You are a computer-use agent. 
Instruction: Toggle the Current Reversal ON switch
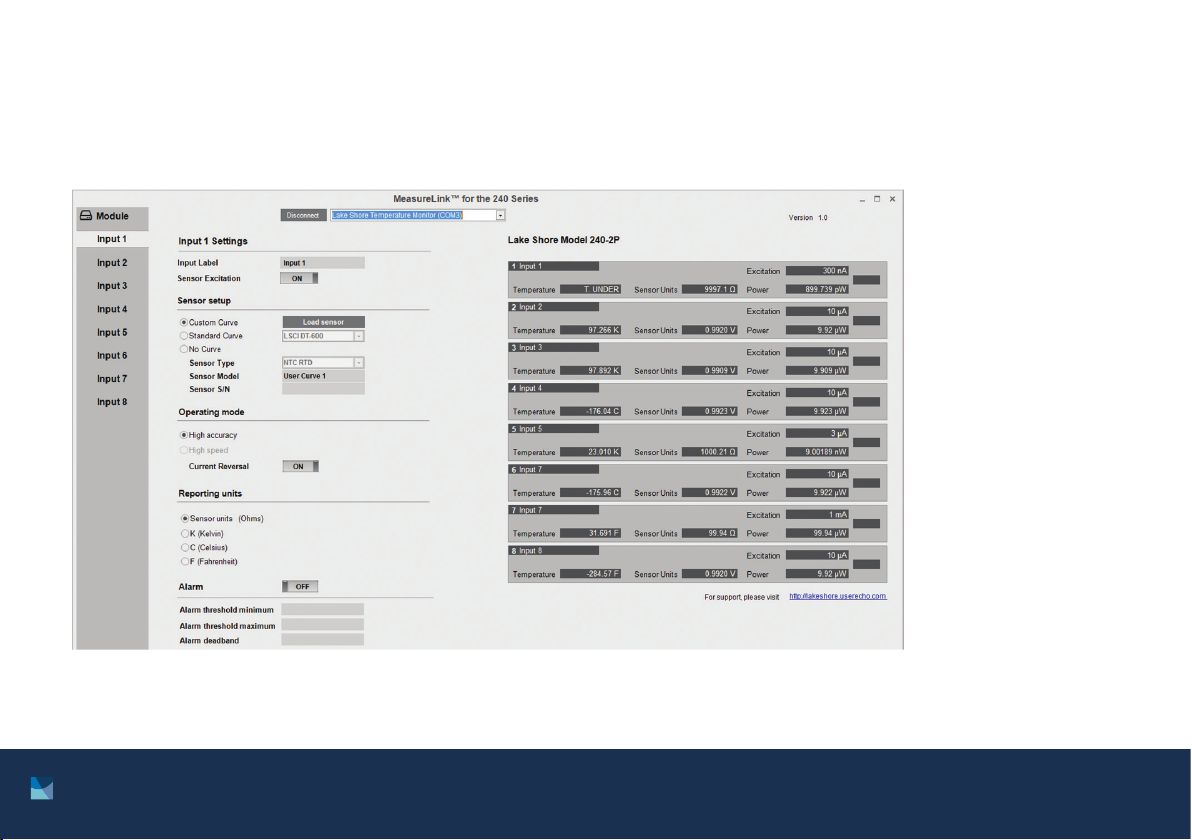click(300, 467)
